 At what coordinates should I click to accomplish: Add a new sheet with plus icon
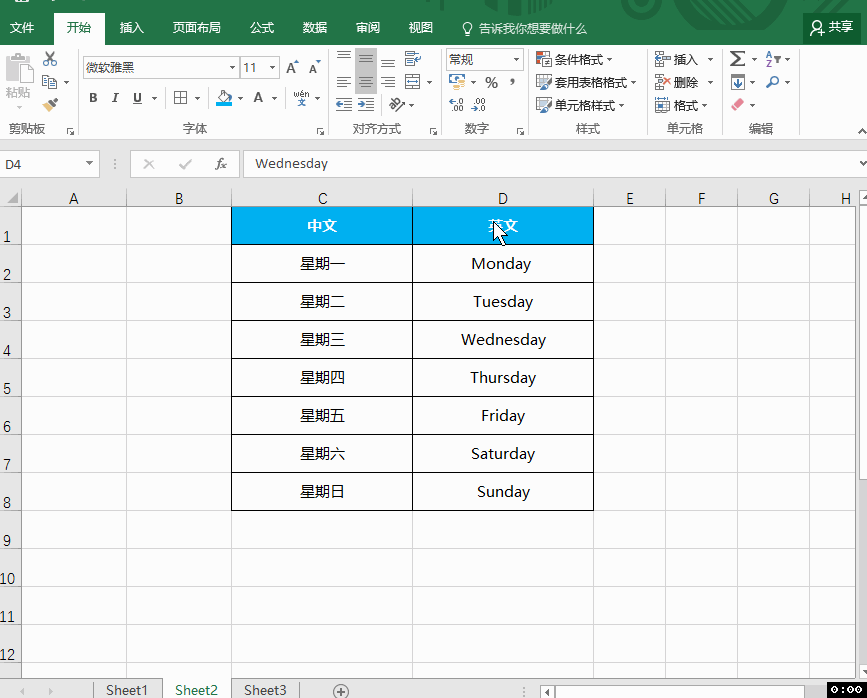tap(341, 690)
